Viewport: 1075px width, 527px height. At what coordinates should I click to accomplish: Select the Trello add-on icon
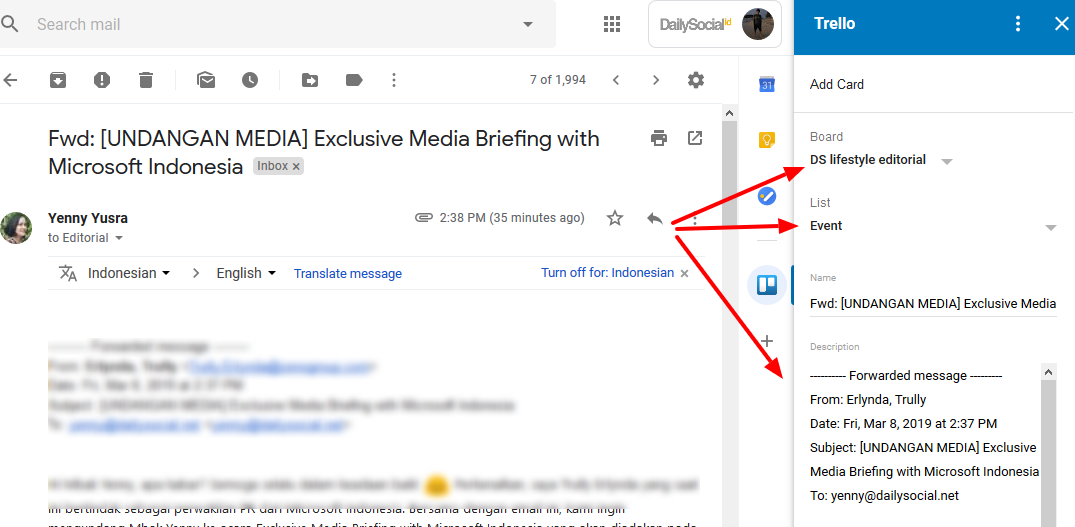tap(766, 284)
